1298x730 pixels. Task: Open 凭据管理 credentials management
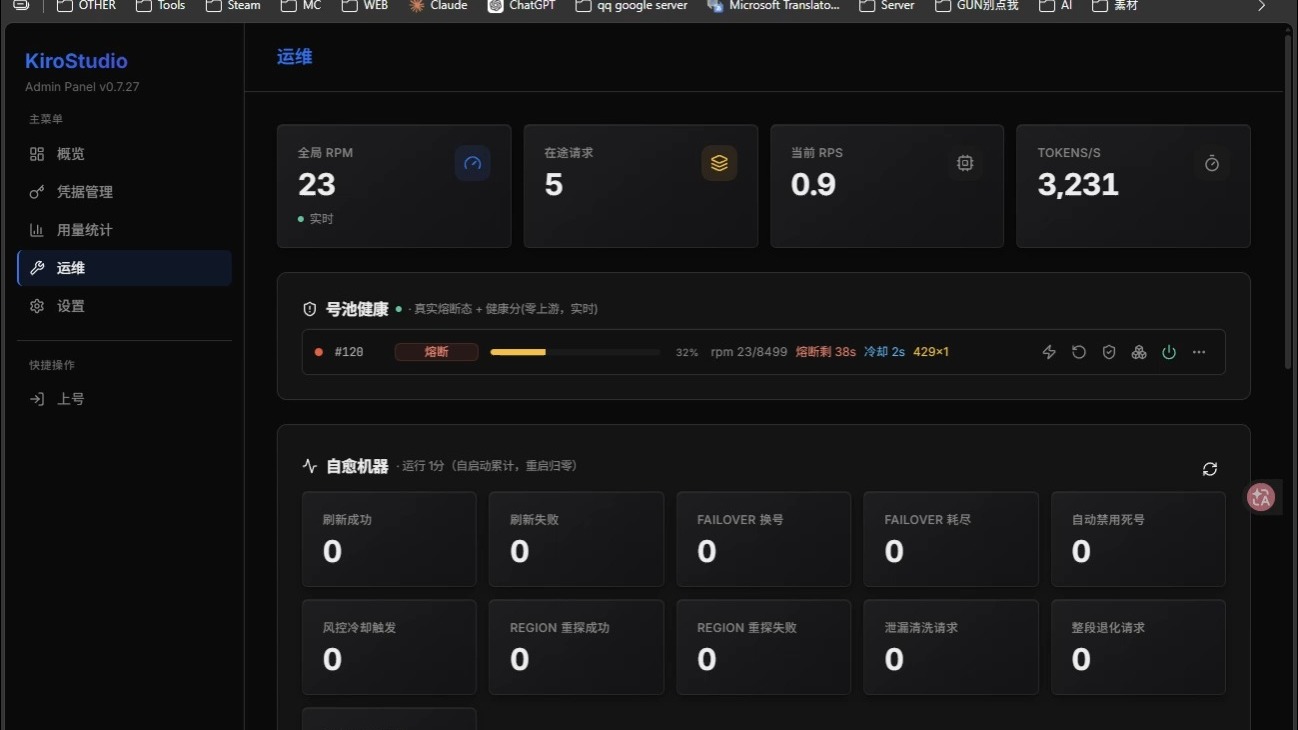[x=124, y=192]
